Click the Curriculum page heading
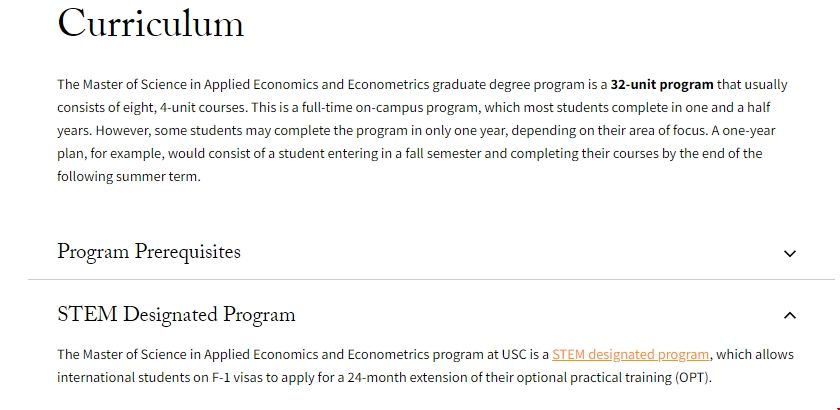Image resolution: width=840 pixels, height=410 pixels. [150, 24]
